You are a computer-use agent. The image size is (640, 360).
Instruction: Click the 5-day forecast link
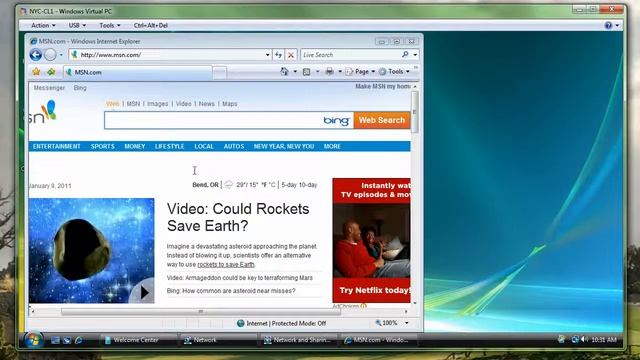click(289, 185)
